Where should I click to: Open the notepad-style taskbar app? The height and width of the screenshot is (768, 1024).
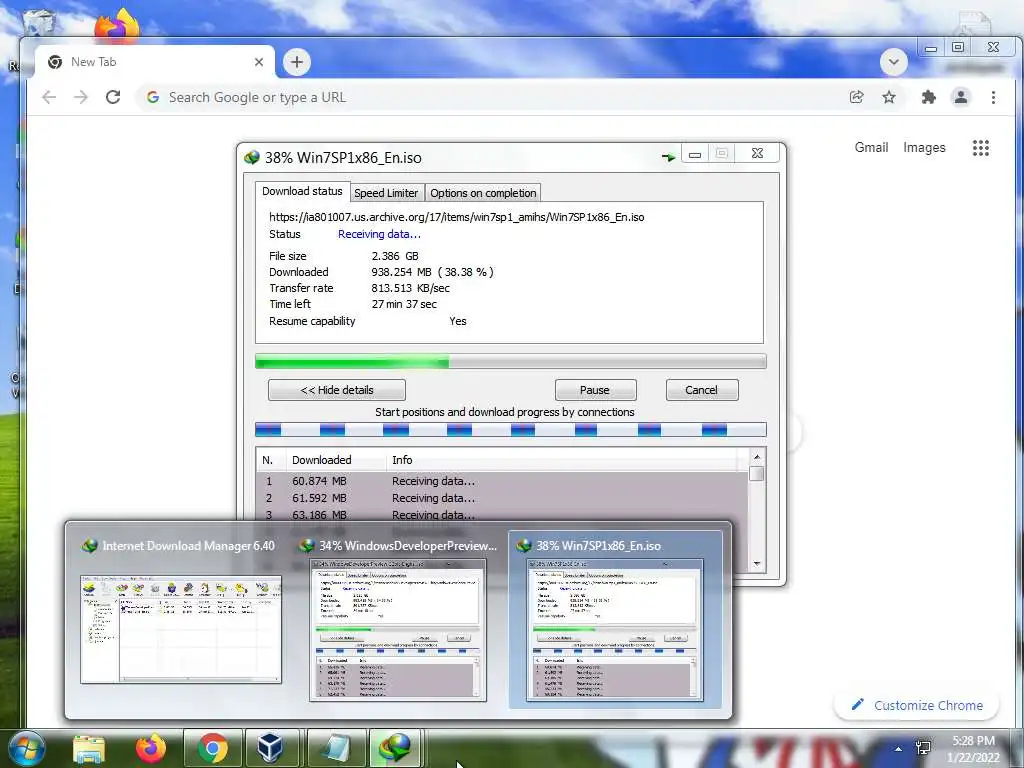coord(336,748)
